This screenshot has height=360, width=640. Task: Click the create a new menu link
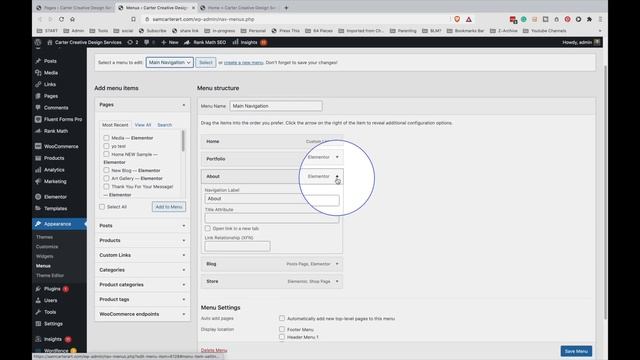click(243, 62)
